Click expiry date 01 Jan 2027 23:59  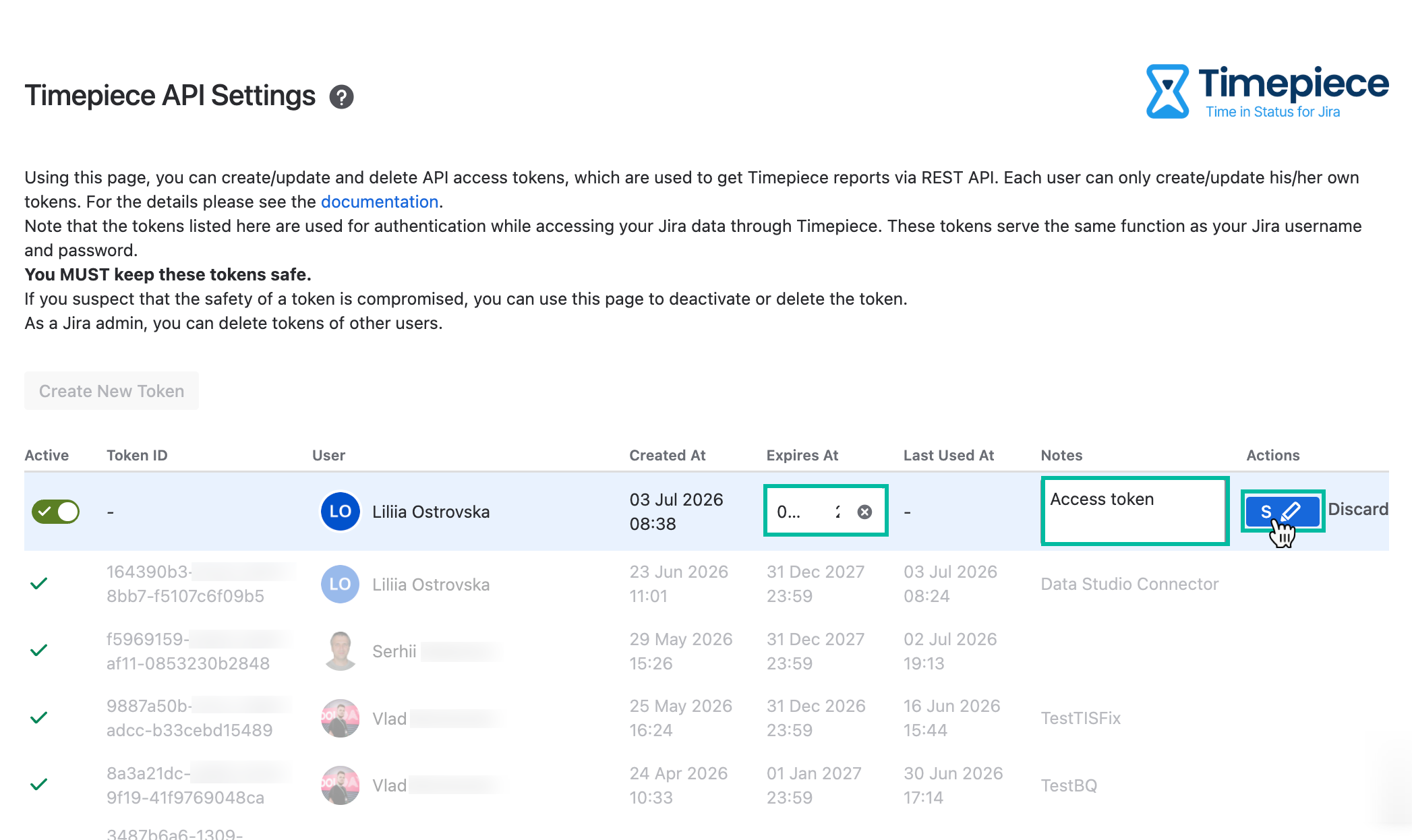coord(814,785)
